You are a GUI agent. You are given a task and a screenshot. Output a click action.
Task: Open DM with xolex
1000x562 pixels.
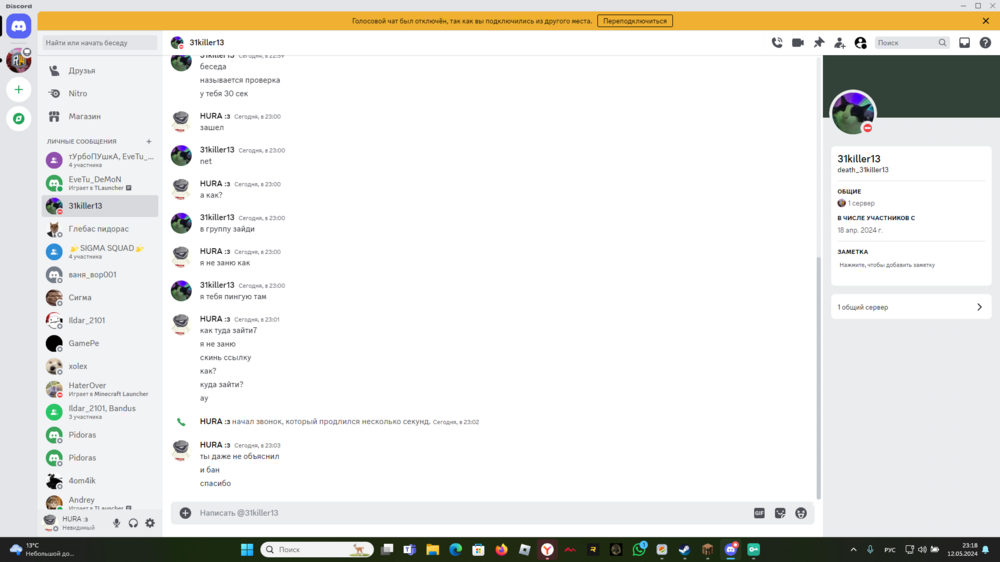point(99,367)
